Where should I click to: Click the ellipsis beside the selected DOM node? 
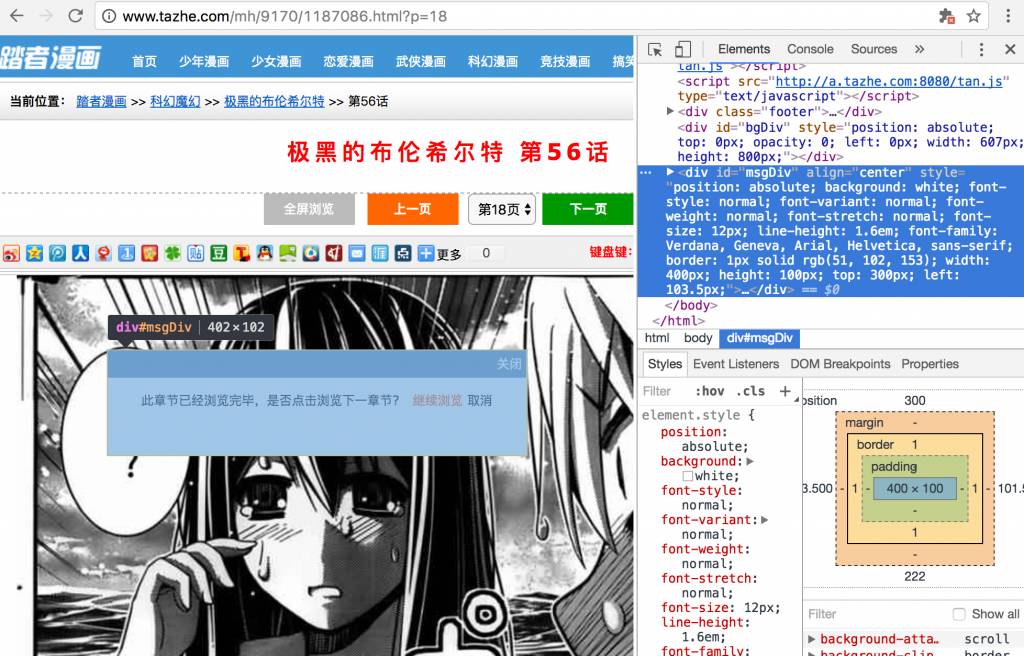tap(646, 172)
